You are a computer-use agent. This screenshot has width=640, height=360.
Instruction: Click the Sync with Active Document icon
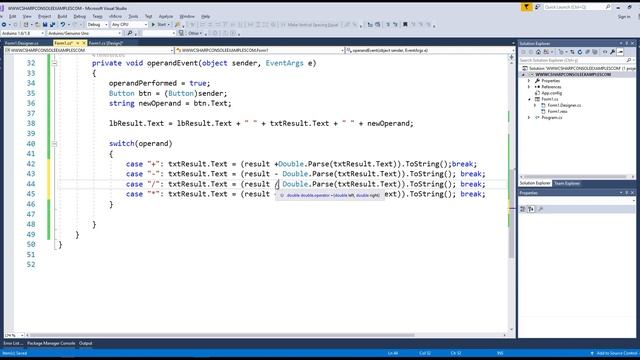(x=572, y=52)
